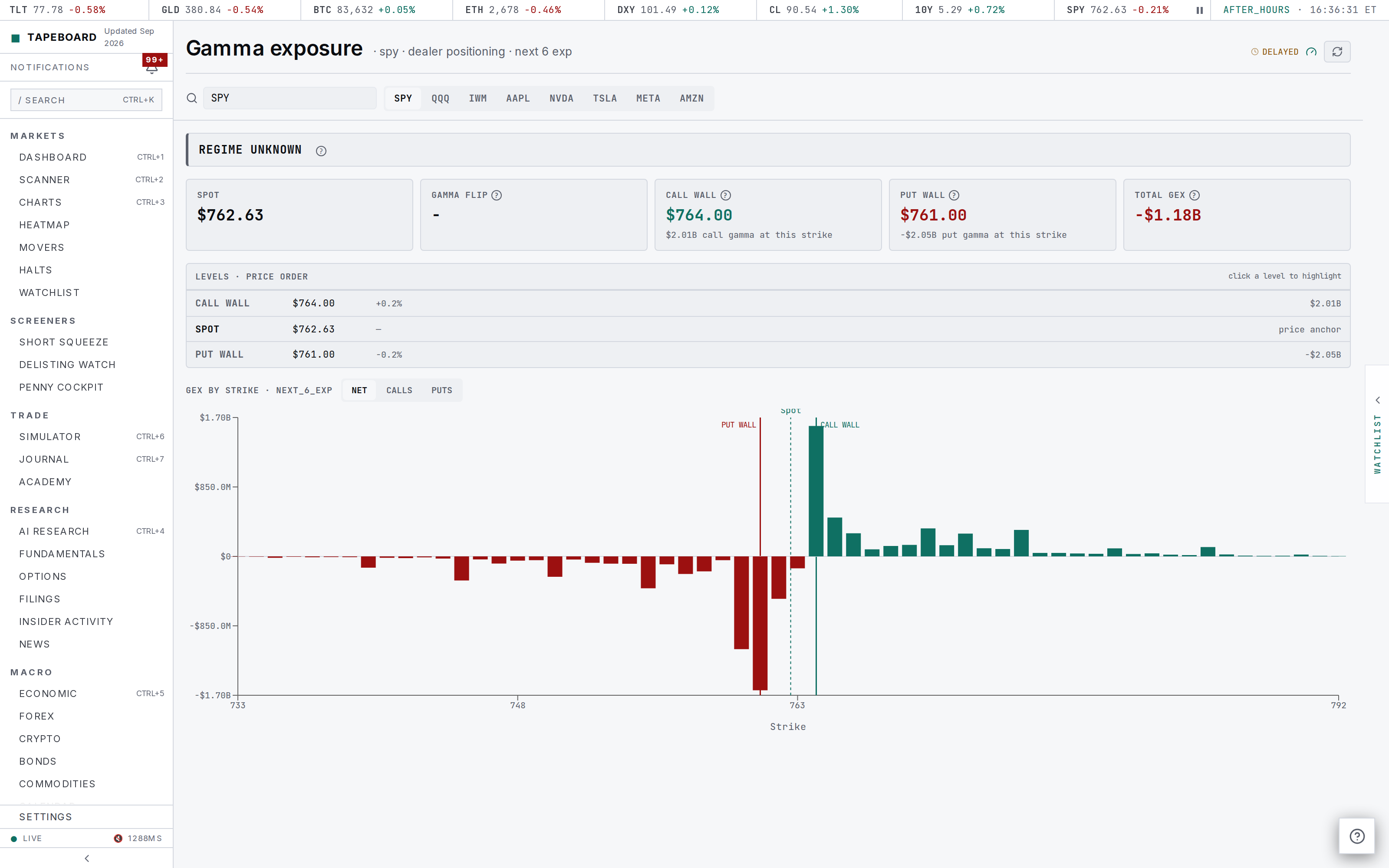Viewport: 1389px width, 868px height.
Task: Click the Regime Unknown help icon
Action: [321, 151]
